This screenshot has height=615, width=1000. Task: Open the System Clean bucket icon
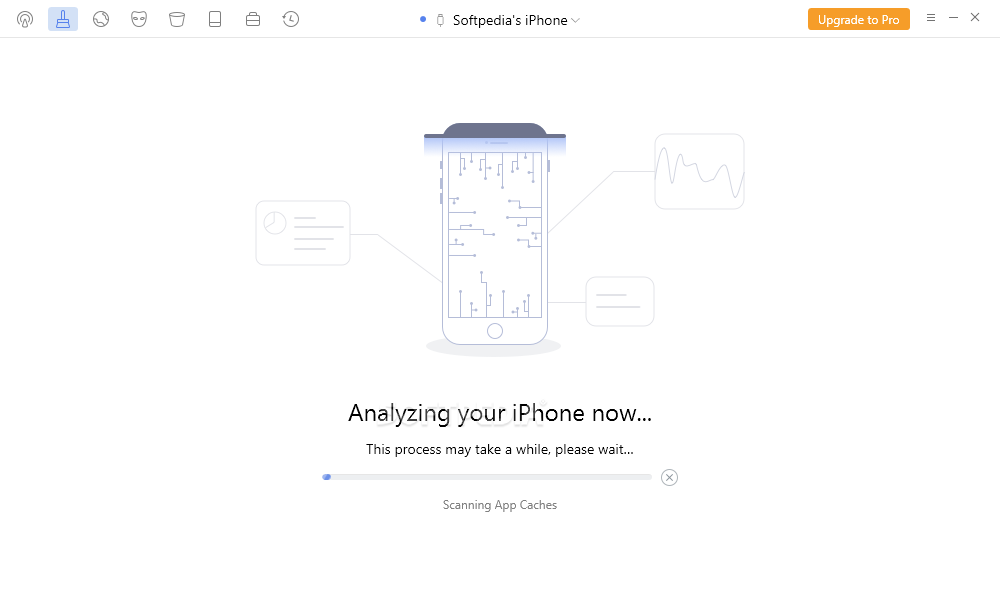(177, 19)
